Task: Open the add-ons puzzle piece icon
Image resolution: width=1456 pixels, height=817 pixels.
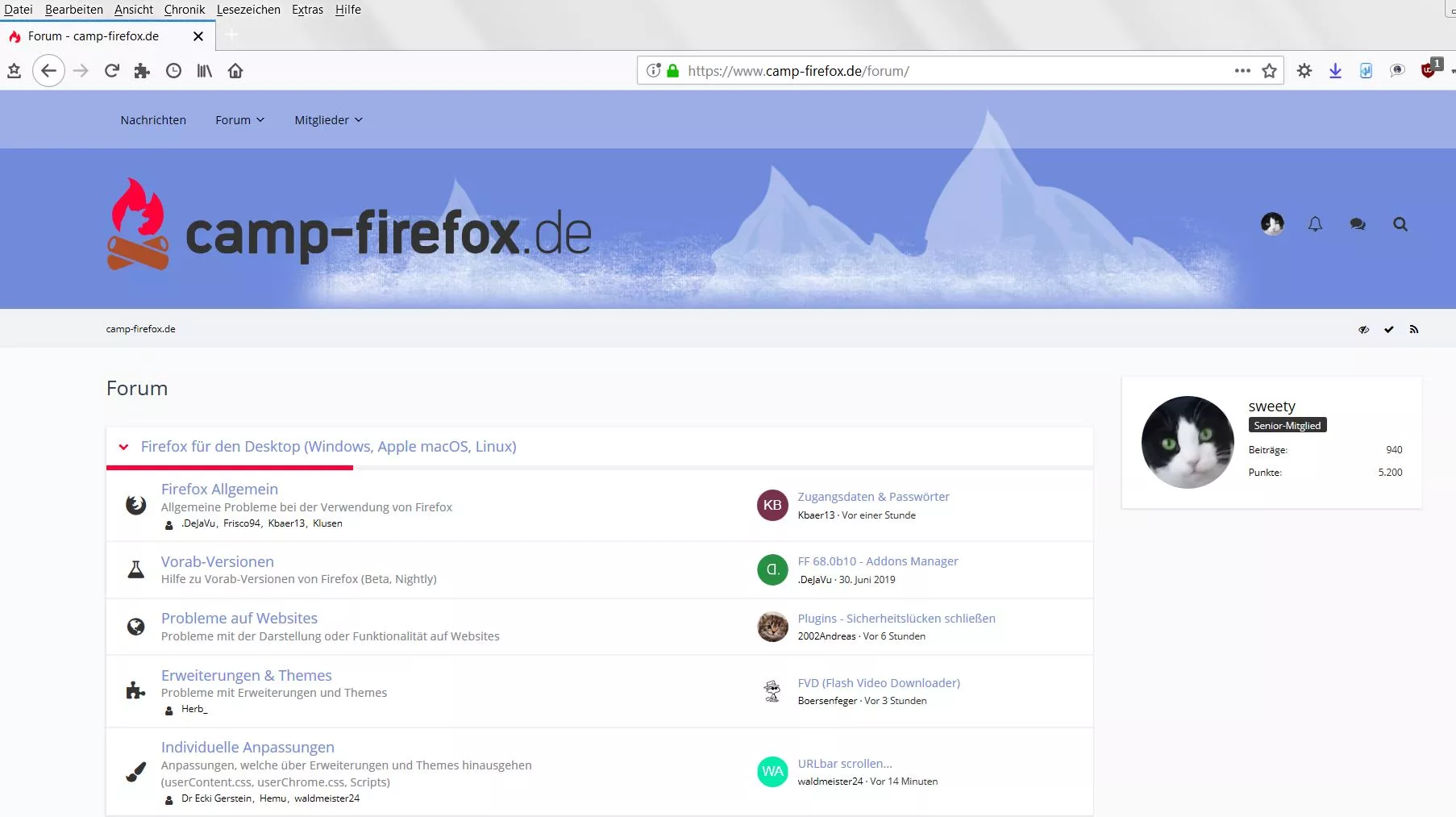Action: pos(143,71)
